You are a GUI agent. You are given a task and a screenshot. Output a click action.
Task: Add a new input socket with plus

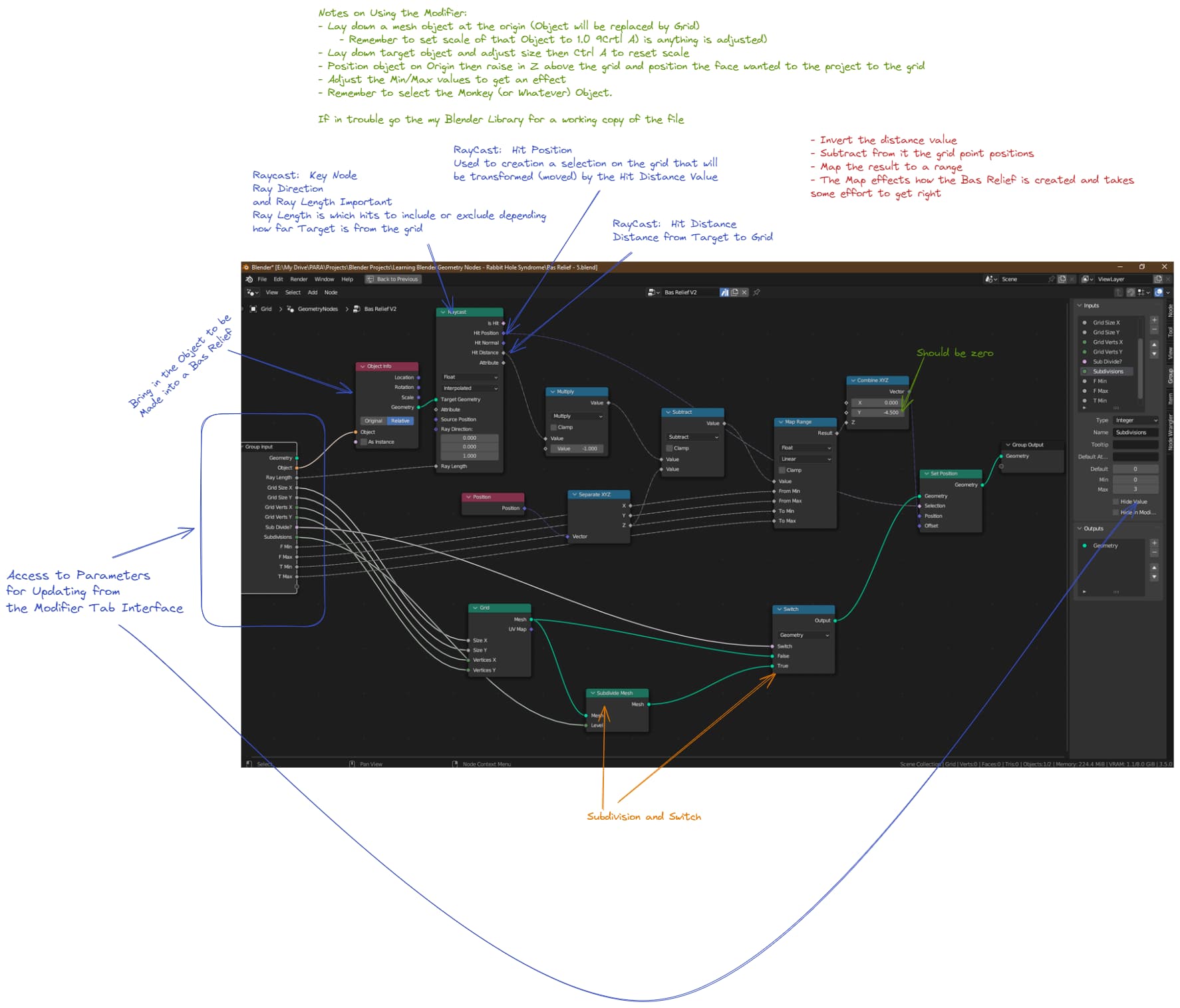(1154, 320)
